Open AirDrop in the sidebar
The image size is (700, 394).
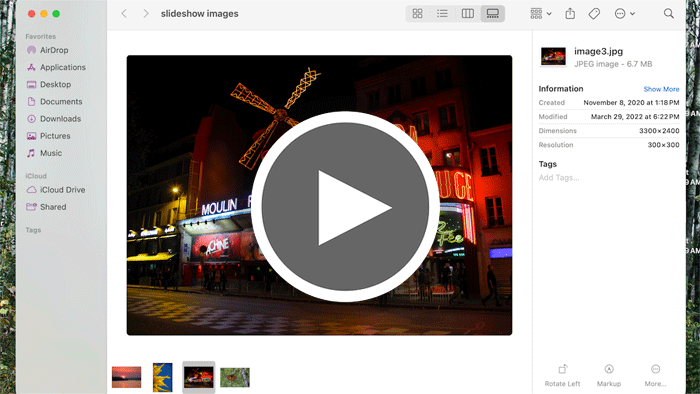[x=48, y=50]
